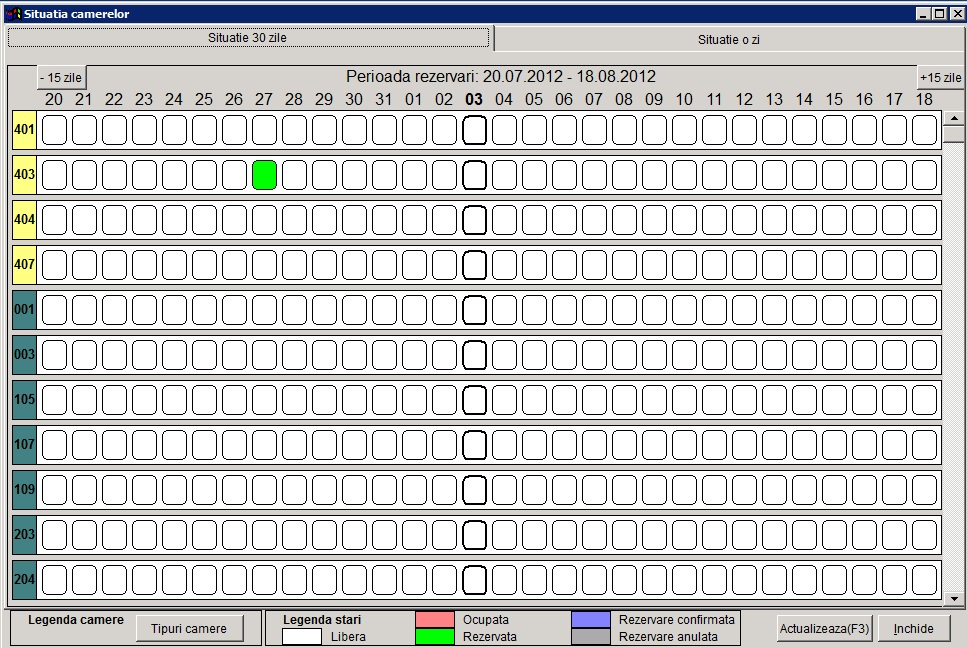Click the bold date header 03
Viewport: 967px width, 648px height.
tap(474, 99)
